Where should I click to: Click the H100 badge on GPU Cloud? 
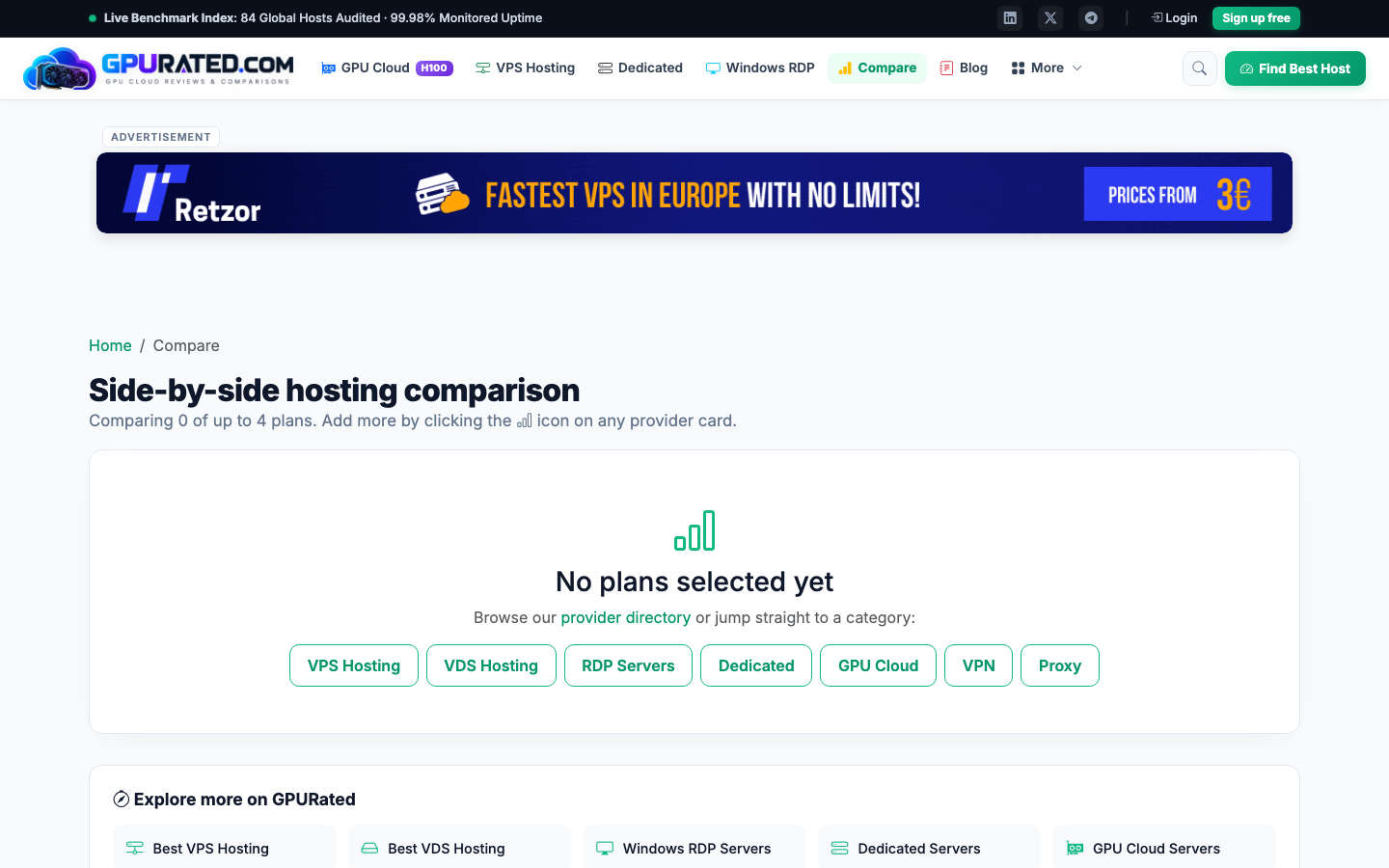coord(434,68)
